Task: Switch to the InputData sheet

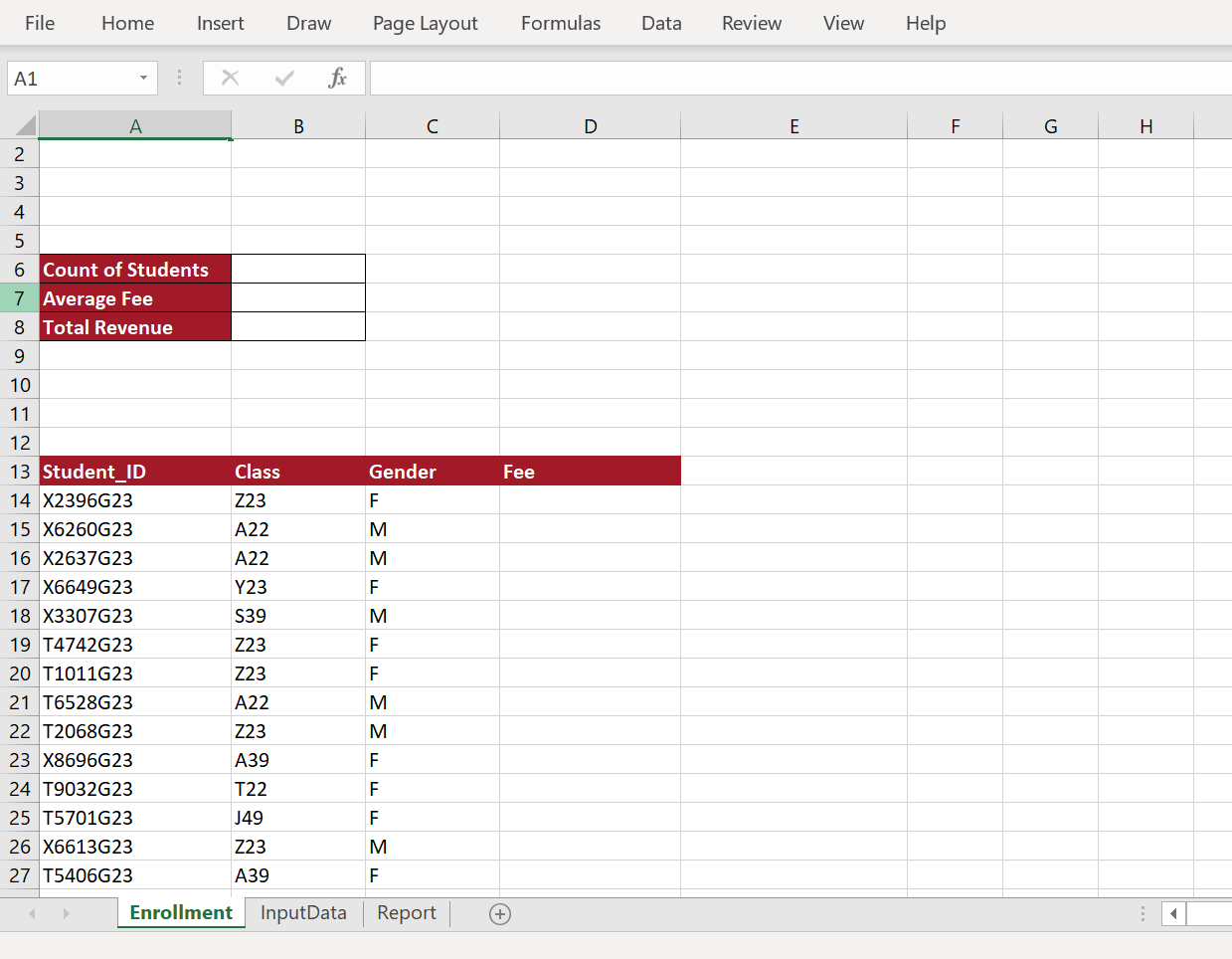Action: point(303,912)
